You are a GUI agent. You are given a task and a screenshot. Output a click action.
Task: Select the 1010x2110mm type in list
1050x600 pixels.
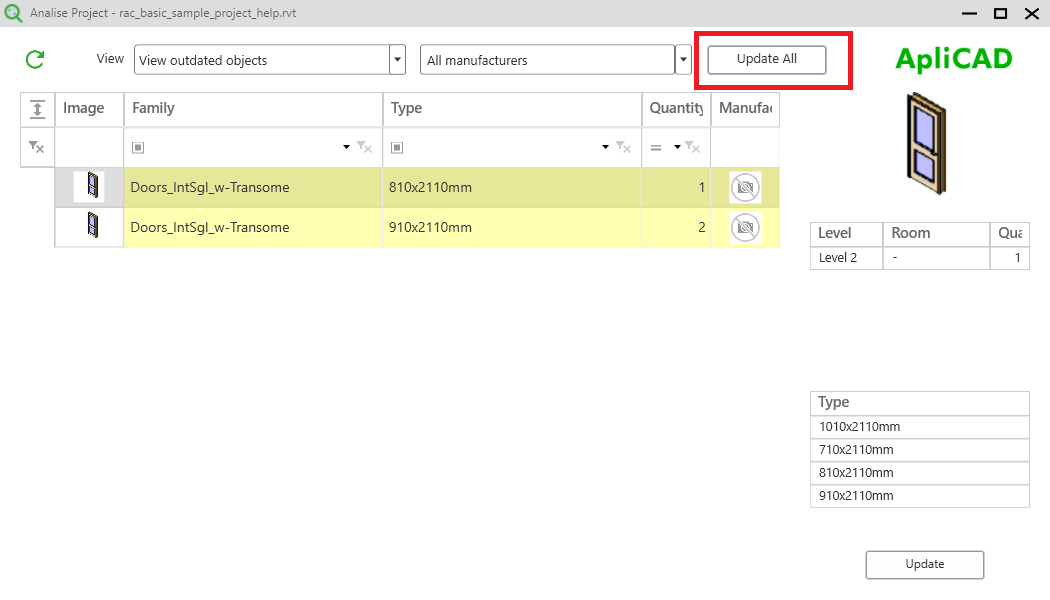click(x=919, y=427)
